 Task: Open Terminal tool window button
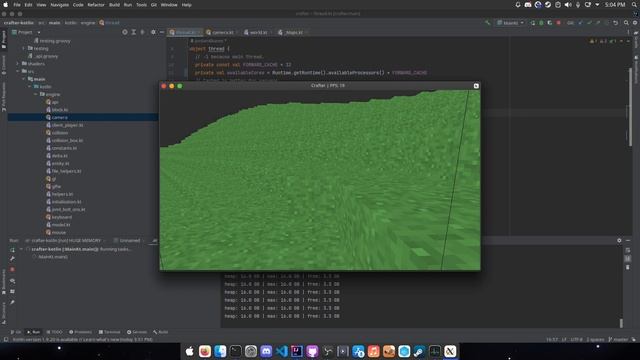click(109, 332)
